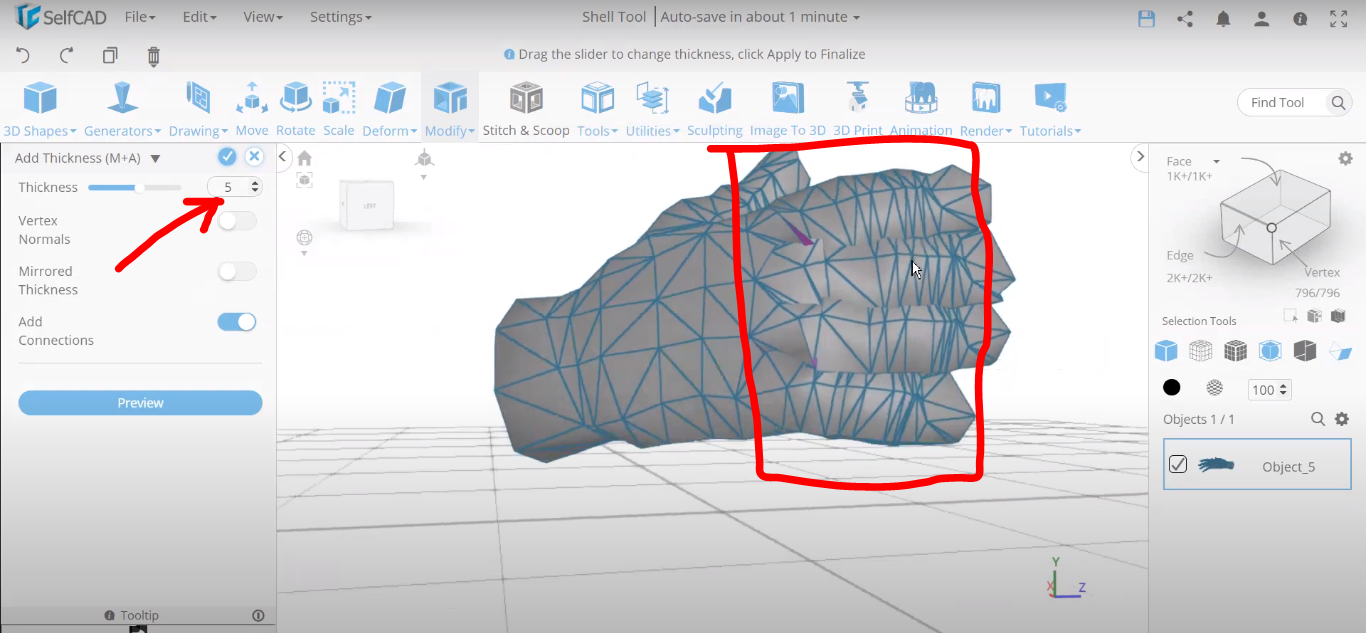Disable Add Connections switch

[x=237, y=321]
